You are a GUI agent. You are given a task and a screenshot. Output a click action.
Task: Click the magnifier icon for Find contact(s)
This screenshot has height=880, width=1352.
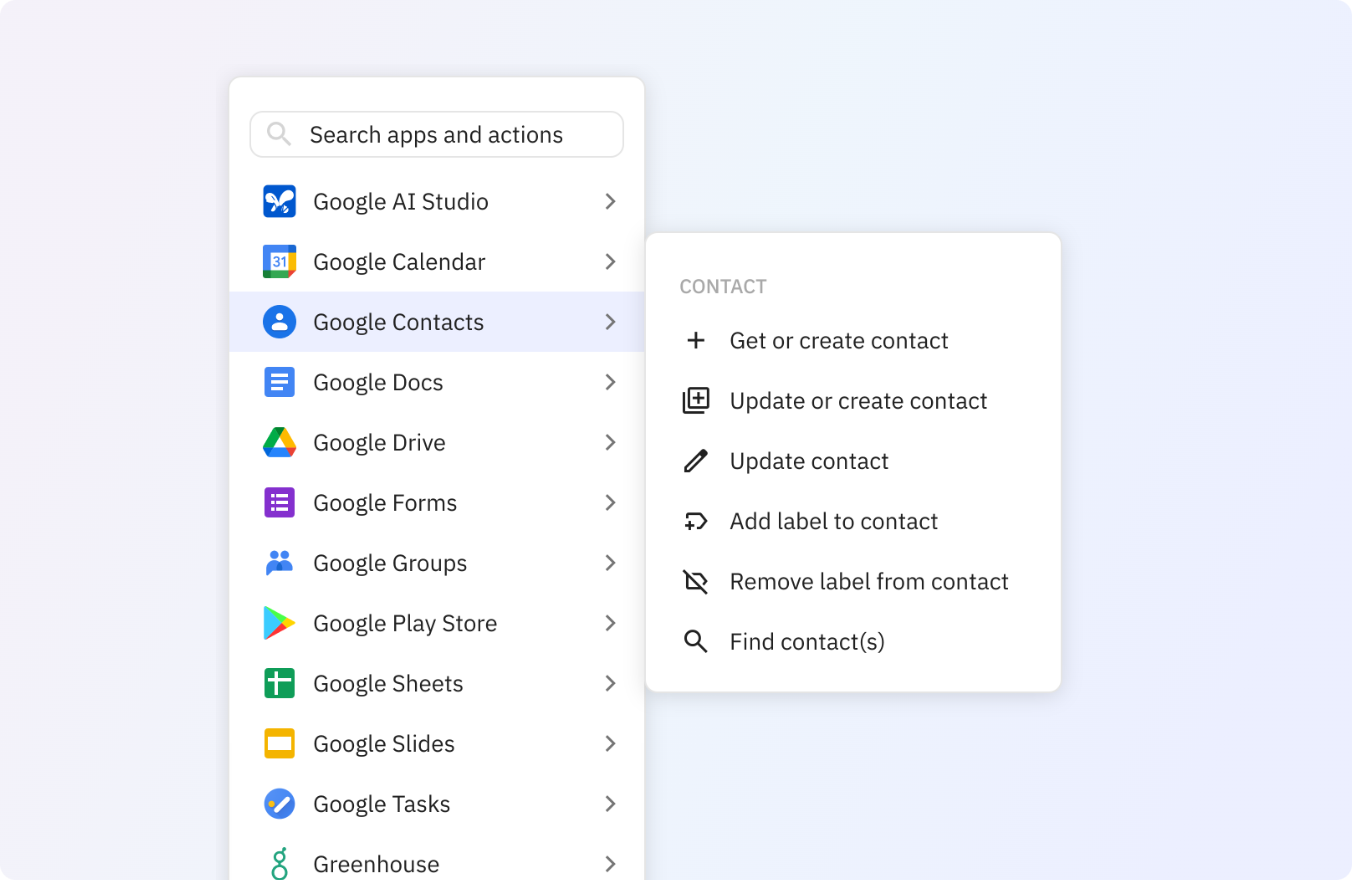coord(695,642)
